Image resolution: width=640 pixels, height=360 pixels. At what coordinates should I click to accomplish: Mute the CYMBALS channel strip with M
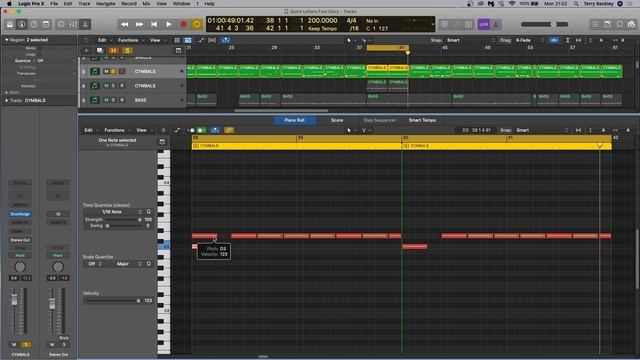coord(14,344)
